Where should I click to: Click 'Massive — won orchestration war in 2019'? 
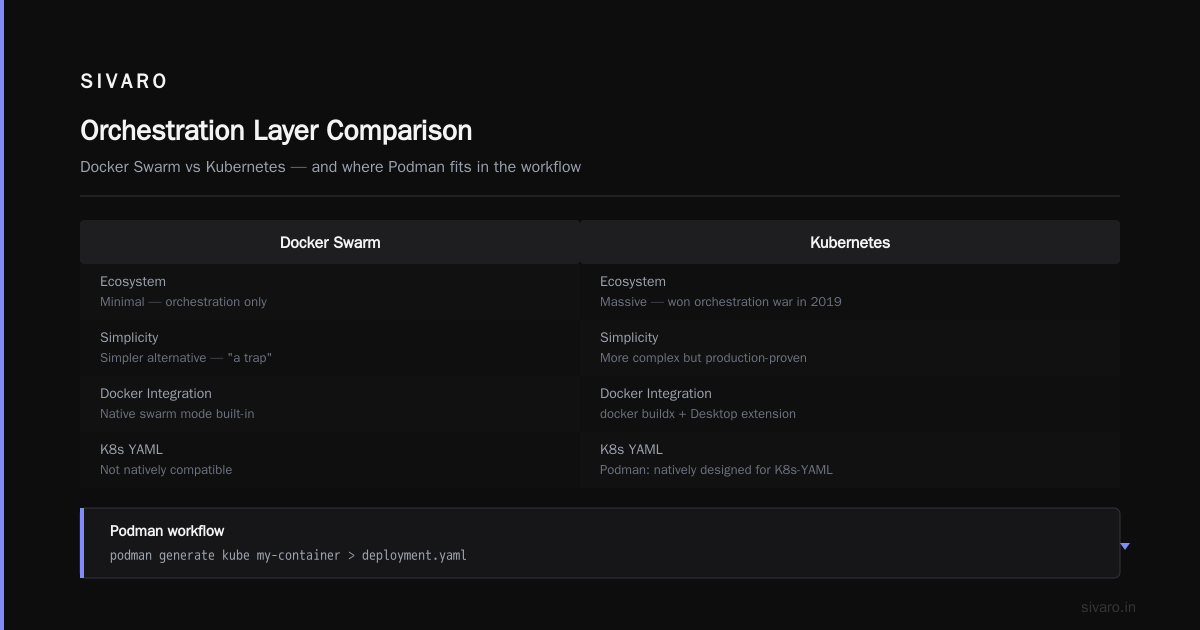(x=720, y=302)
